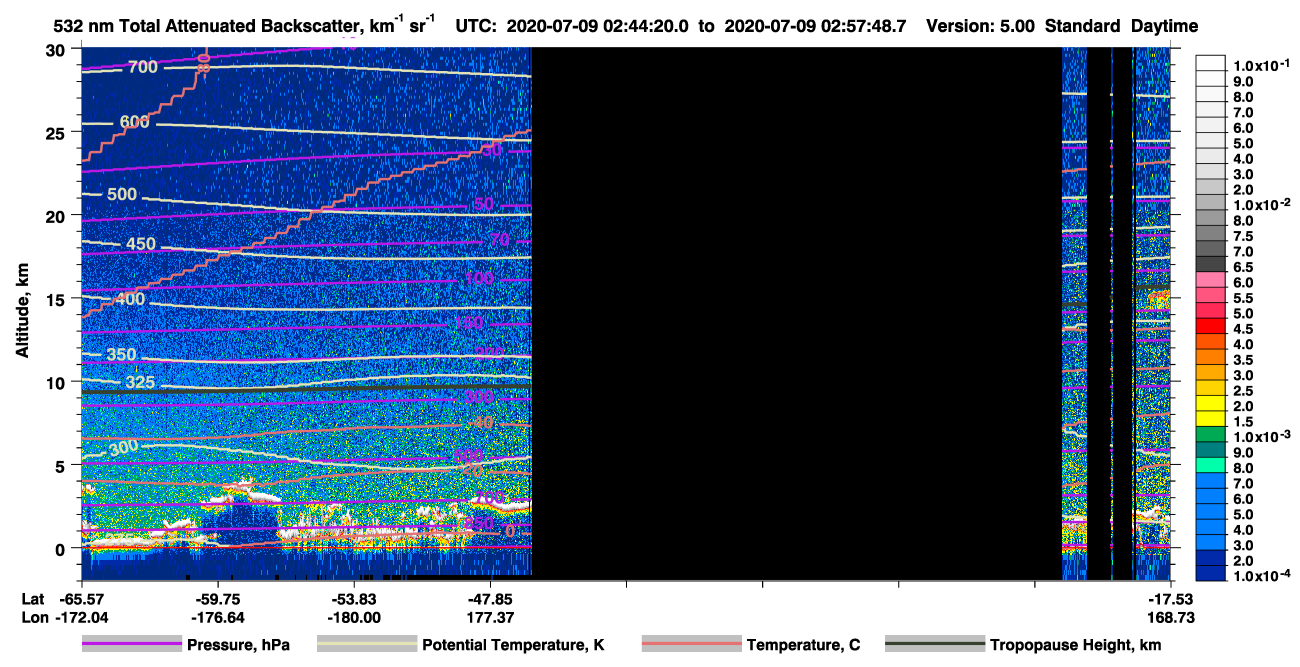Image resolution: width=1300 pixels, height=667 pixels.
Task: Click the dark Tropopause Height legend line sample
Action: pos(935,644)
